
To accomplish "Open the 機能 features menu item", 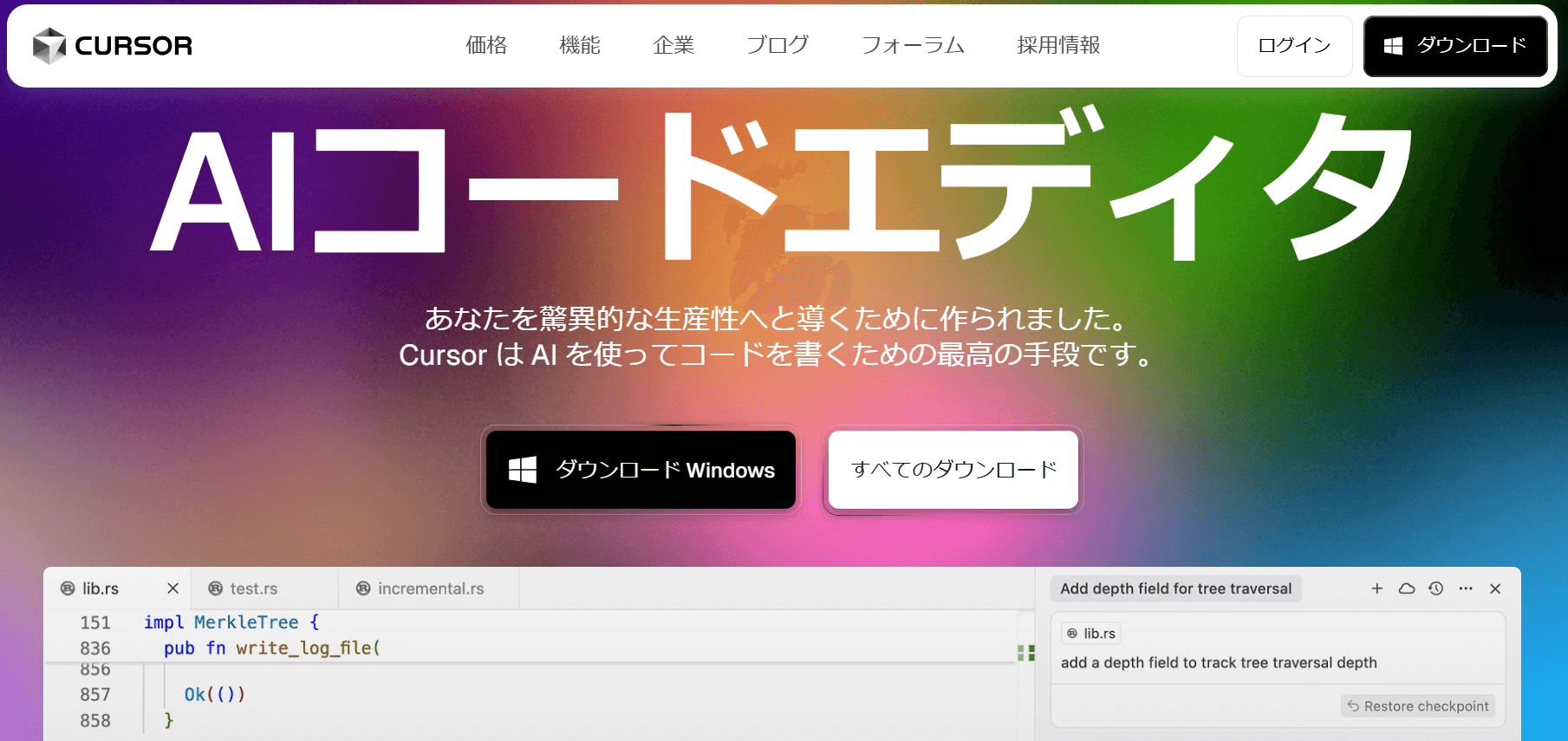I will click(580, 45).
